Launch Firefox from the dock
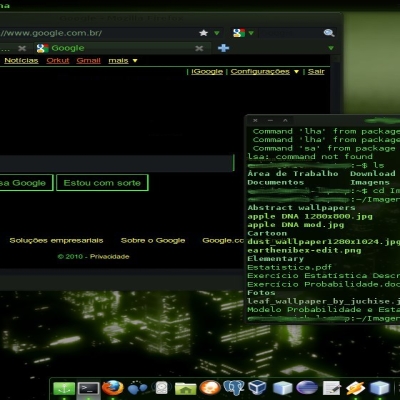Viewport: 400px width, 400px height. (113, 388)
